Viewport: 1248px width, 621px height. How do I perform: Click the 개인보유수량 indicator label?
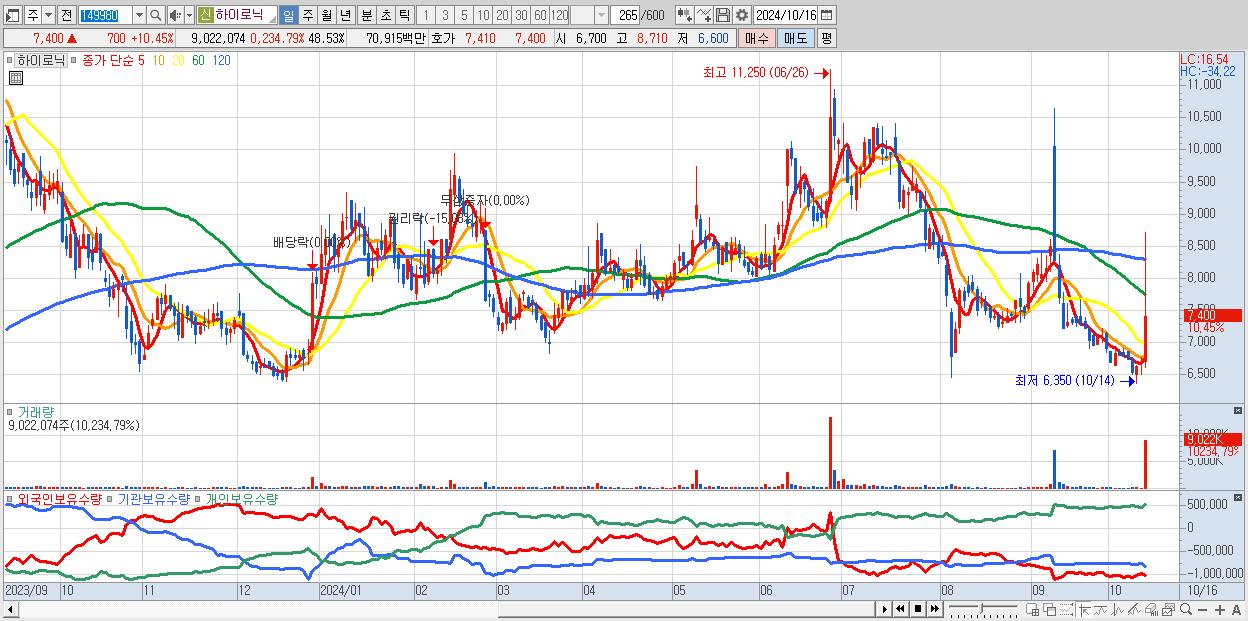[241, 498]
